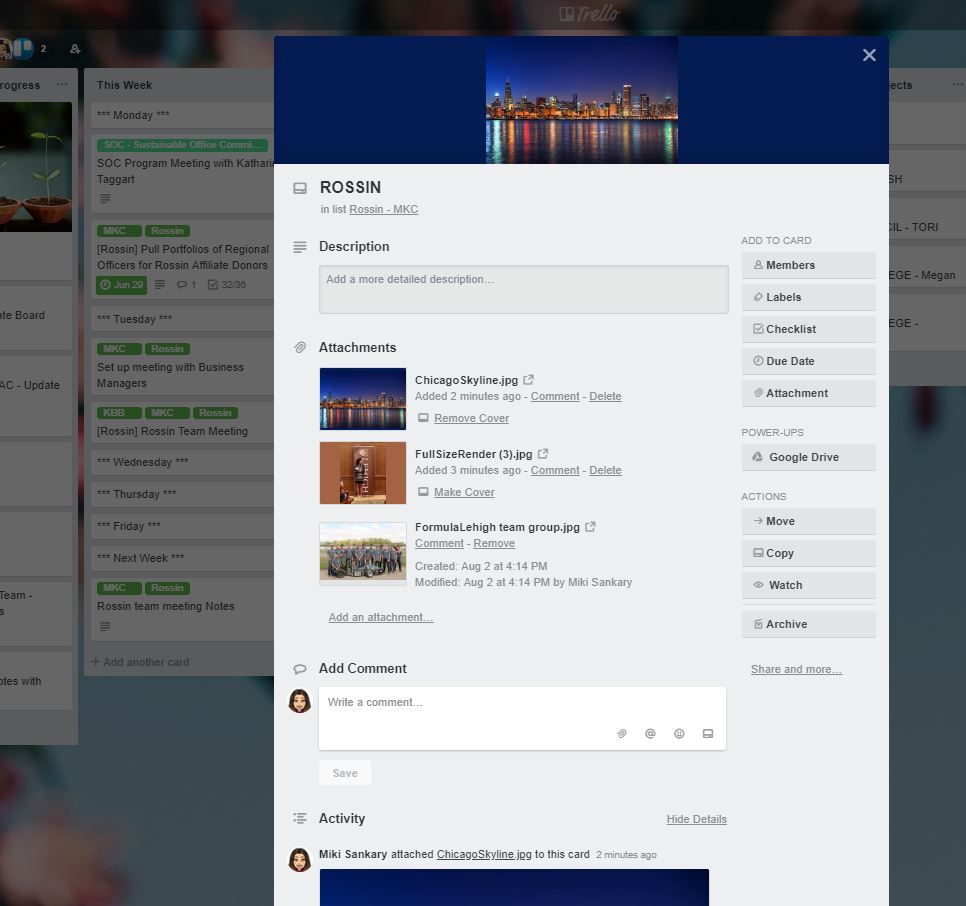The width and height of the screenshot is (966, 906).
Task: Click Add an attachment link
Action: (x=381, y=617)
